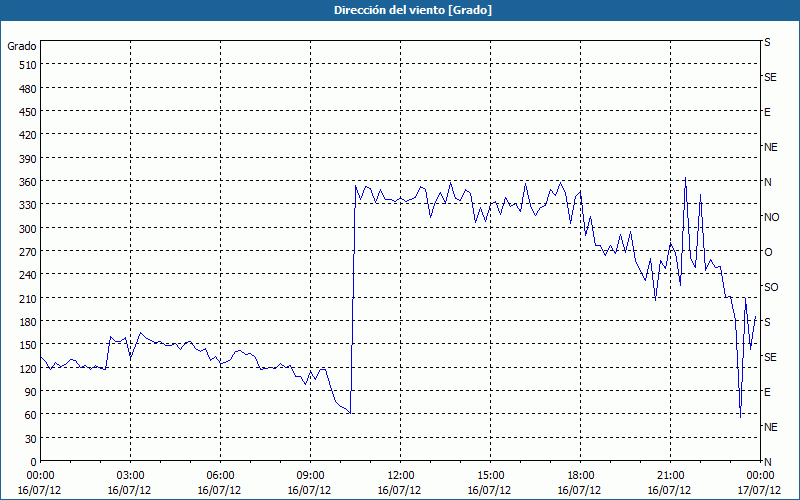Screen dimensions: 800x500
Task: Select the 'N' compass label level with 360
Action: coord(767,182)
